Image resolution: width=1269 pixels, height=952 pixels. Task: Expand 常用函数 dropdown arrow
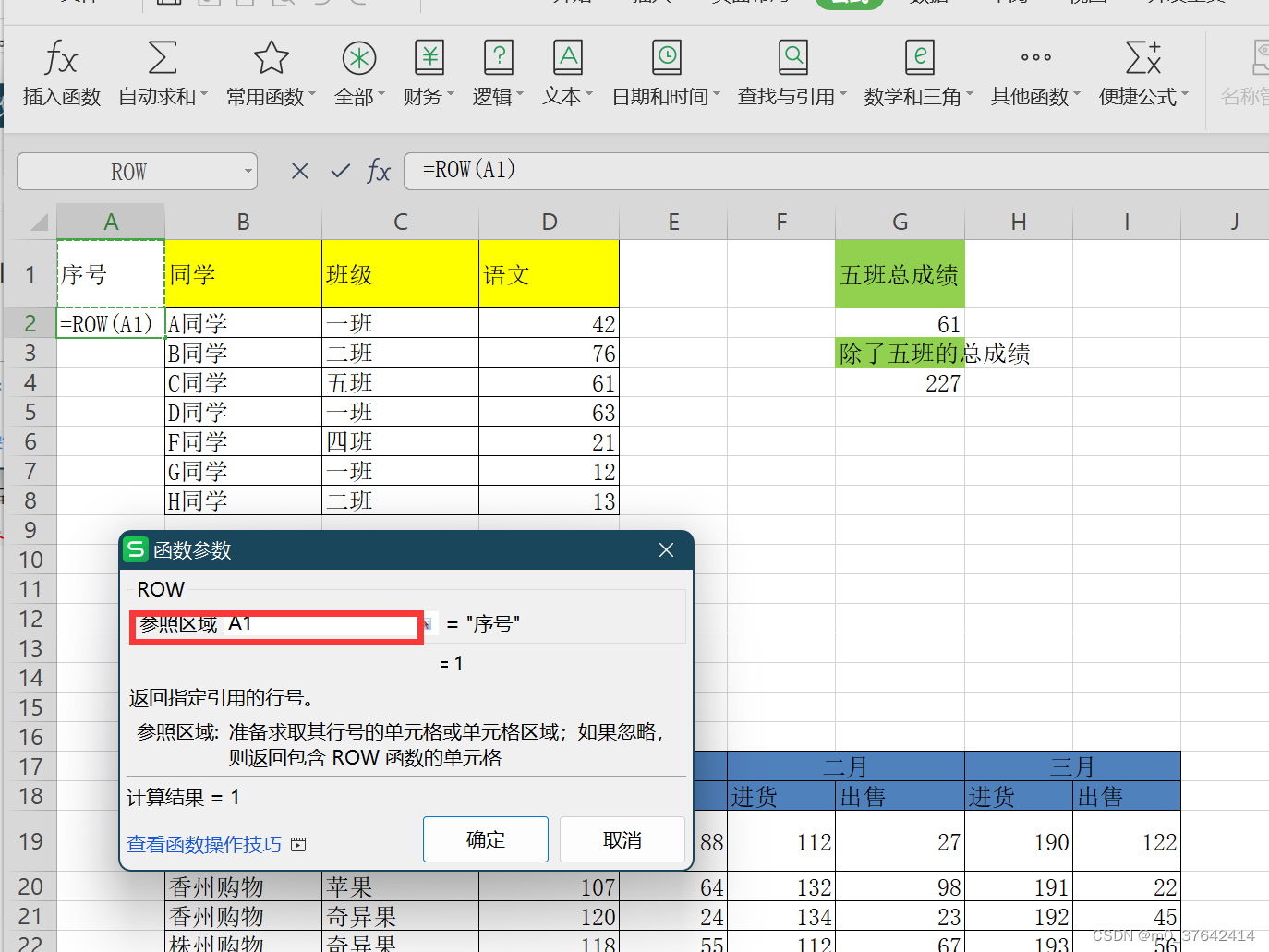[312, 95]
